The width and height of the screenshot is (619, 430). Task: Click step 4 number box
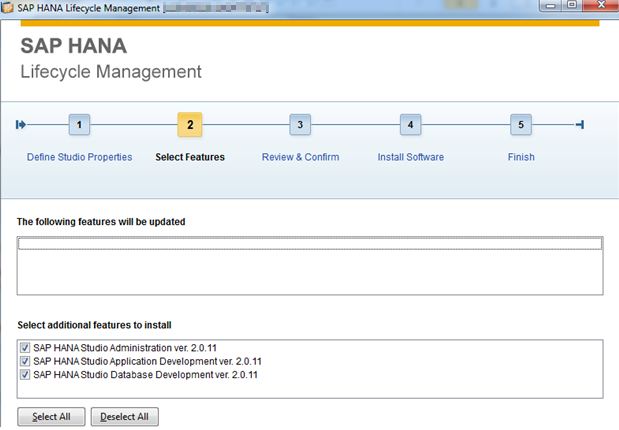tap(411, 125)
